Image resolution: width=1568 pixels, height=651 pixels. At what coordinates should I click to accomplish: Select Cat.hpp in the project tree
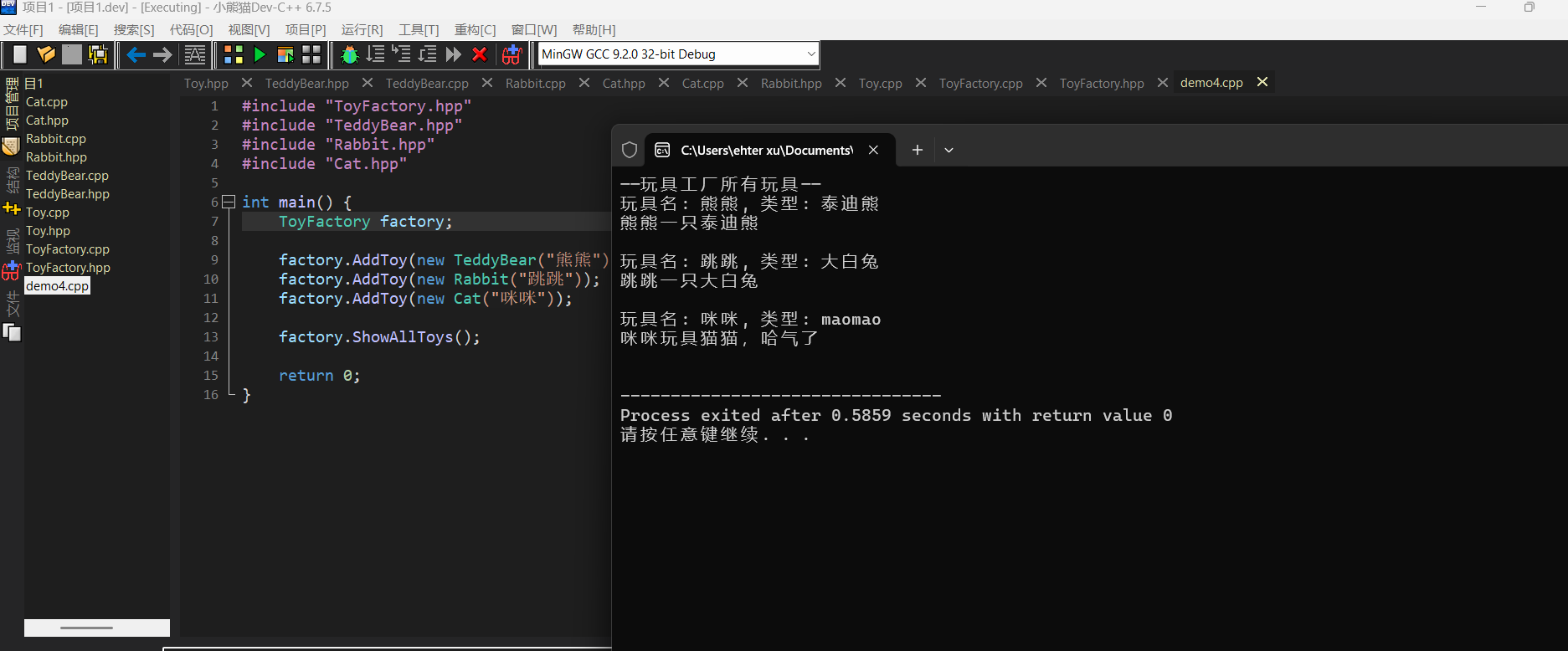(47, 120)
